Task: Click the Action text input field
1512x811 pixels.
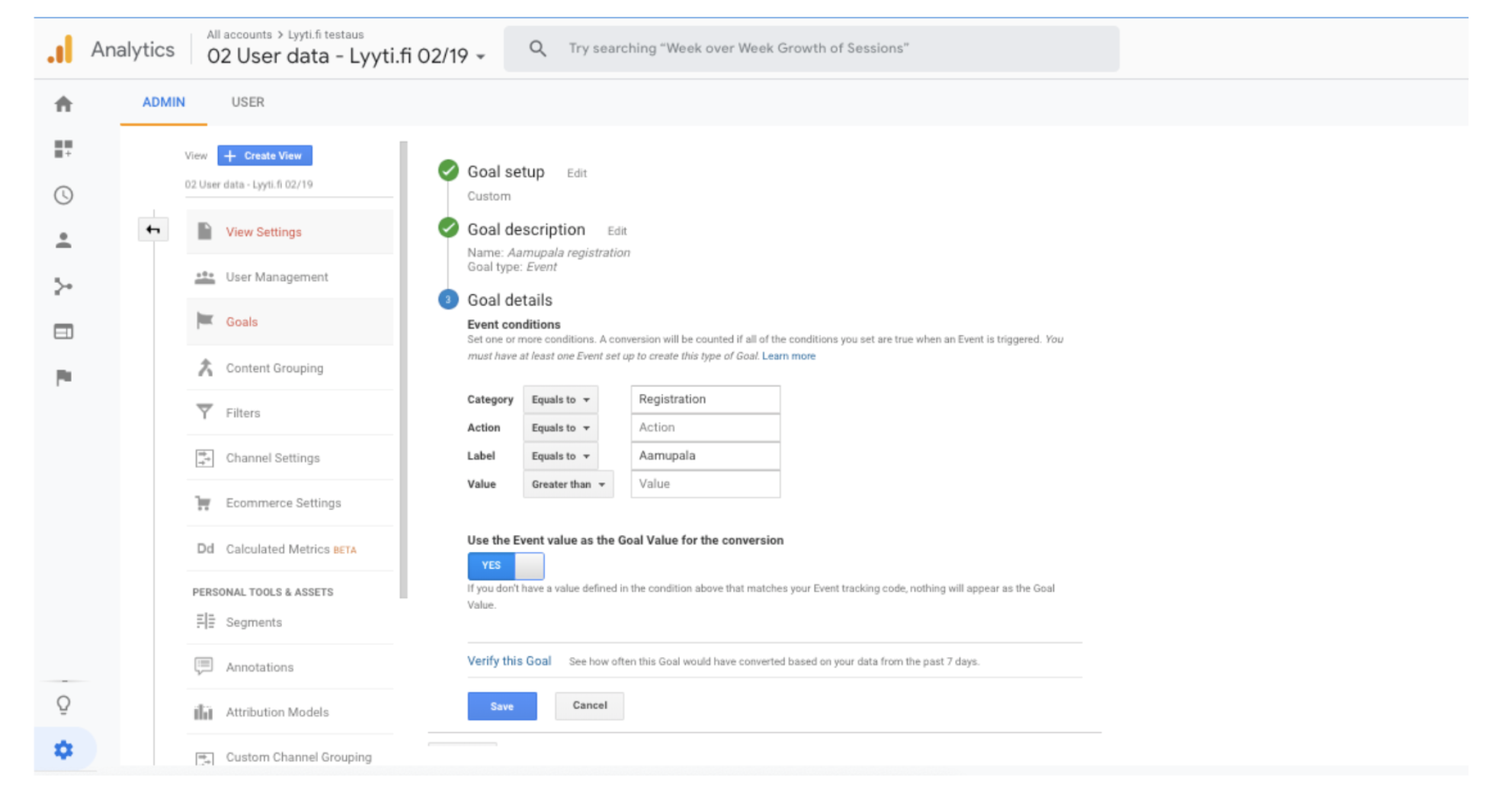Action: tap(705, 428)
